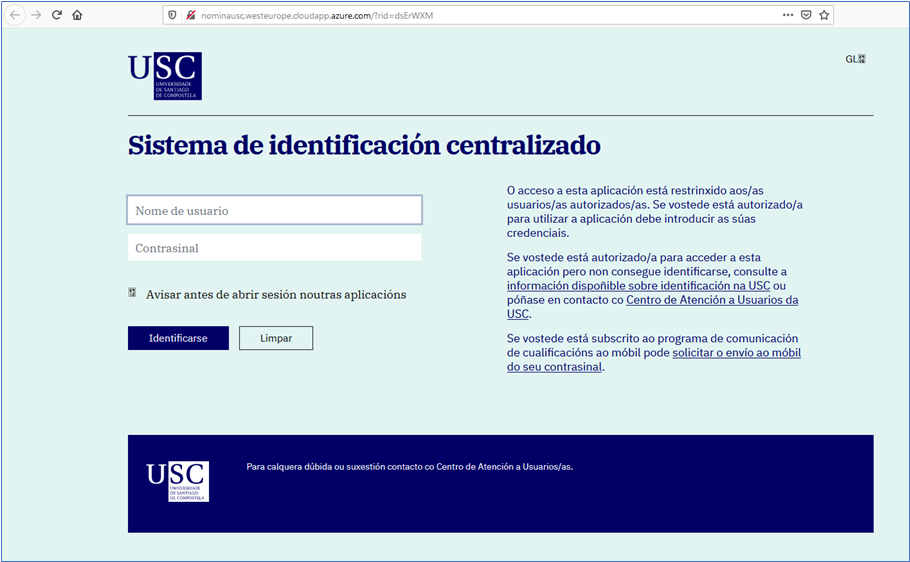Click the Identificarse button
The height and width of the screenshot is (562, 910).
click(178, 338)
